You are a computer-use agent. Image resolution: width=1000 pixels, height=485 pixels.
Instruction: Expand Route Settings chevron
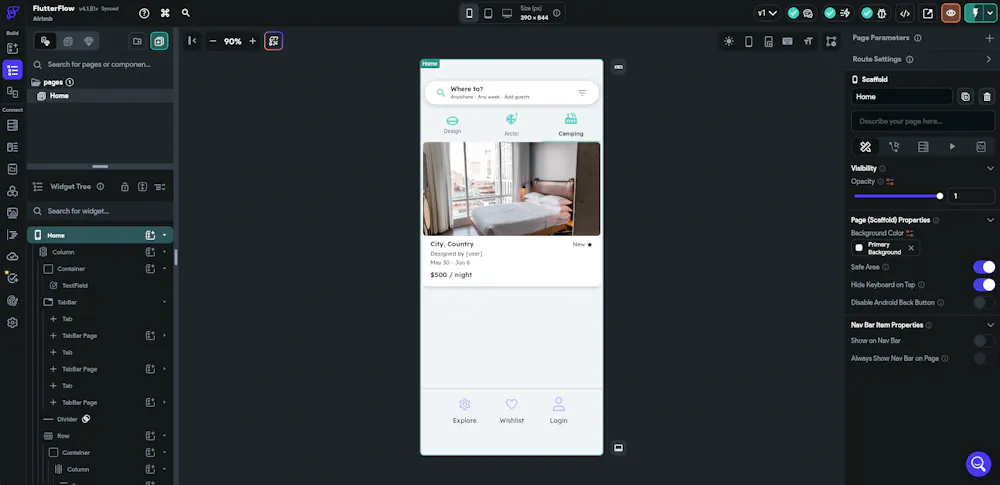[989, 59]
